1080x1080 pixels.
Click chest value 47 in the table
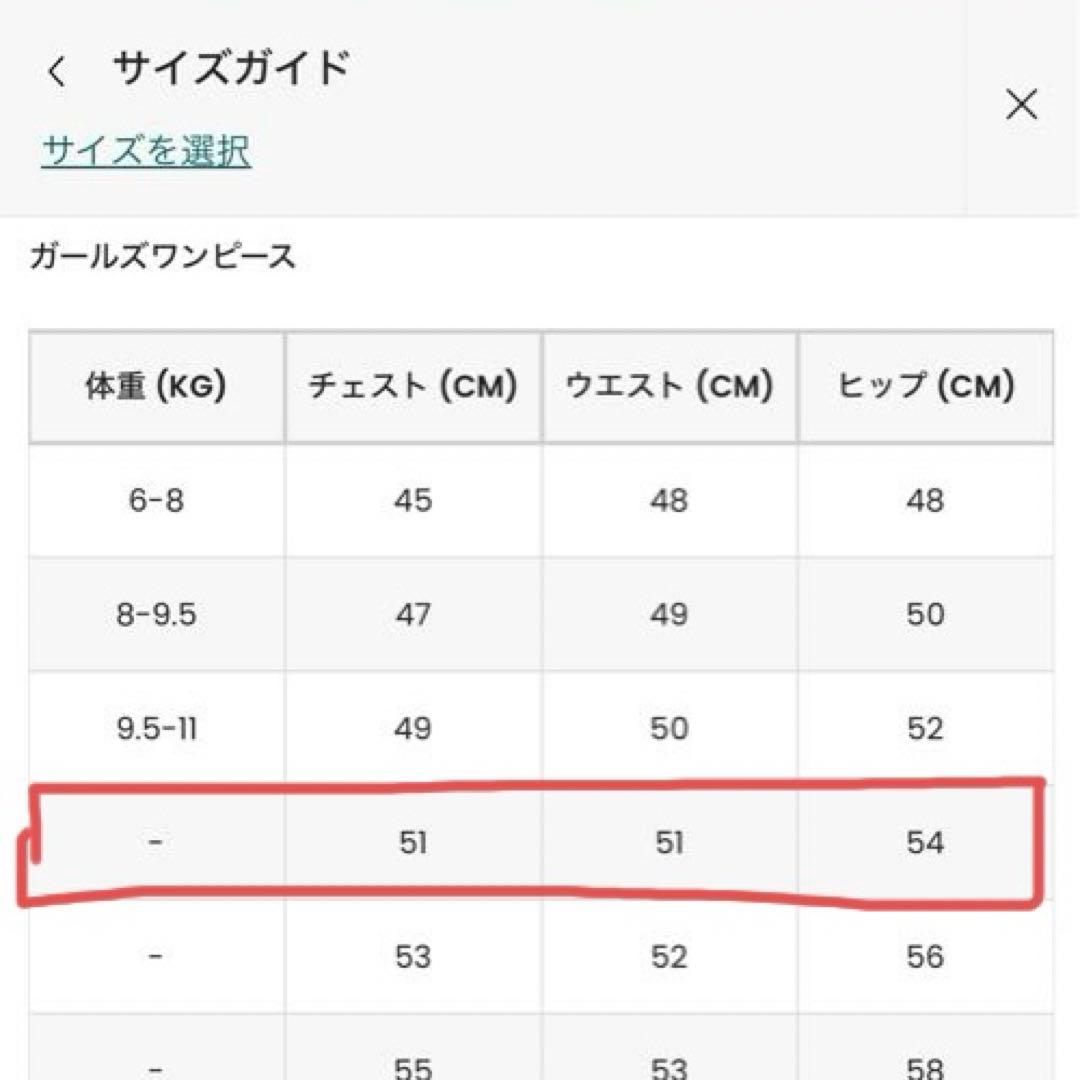click(413, 614)
